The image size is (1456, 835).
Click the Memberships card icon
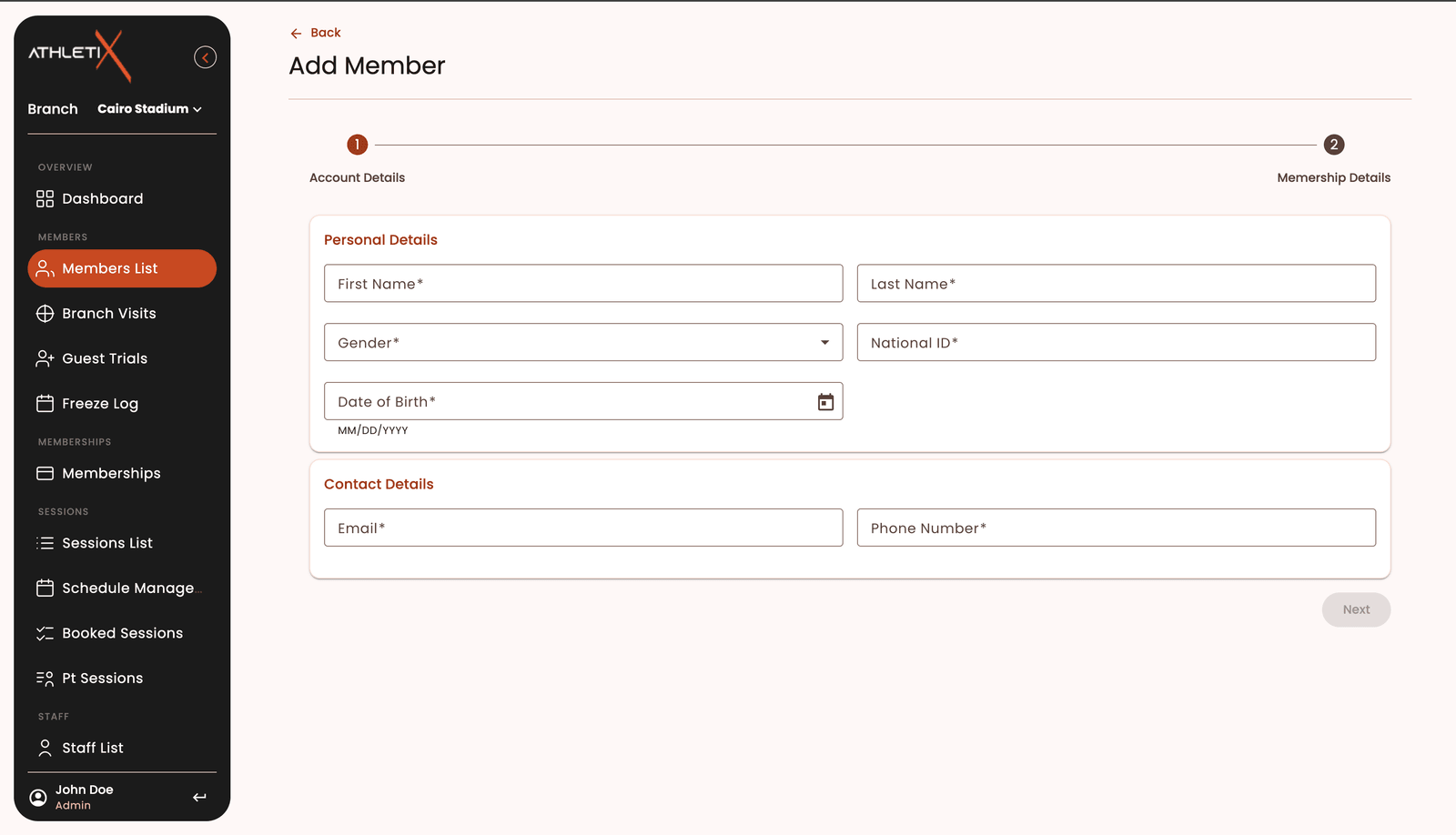(45, 473)
